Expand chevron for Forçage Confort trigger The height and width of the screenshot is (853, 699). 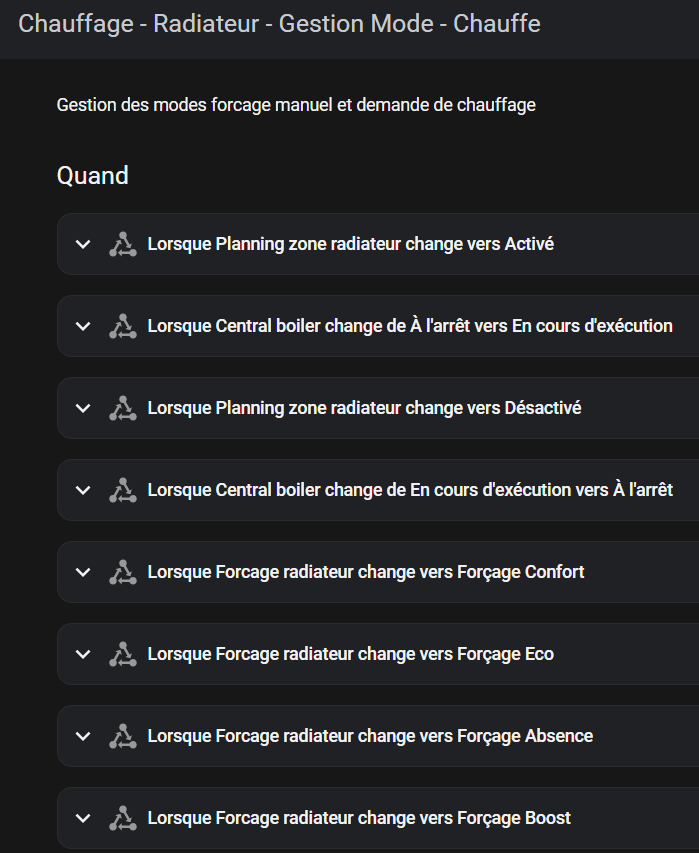pyautogui.click(x=83, y=572)
